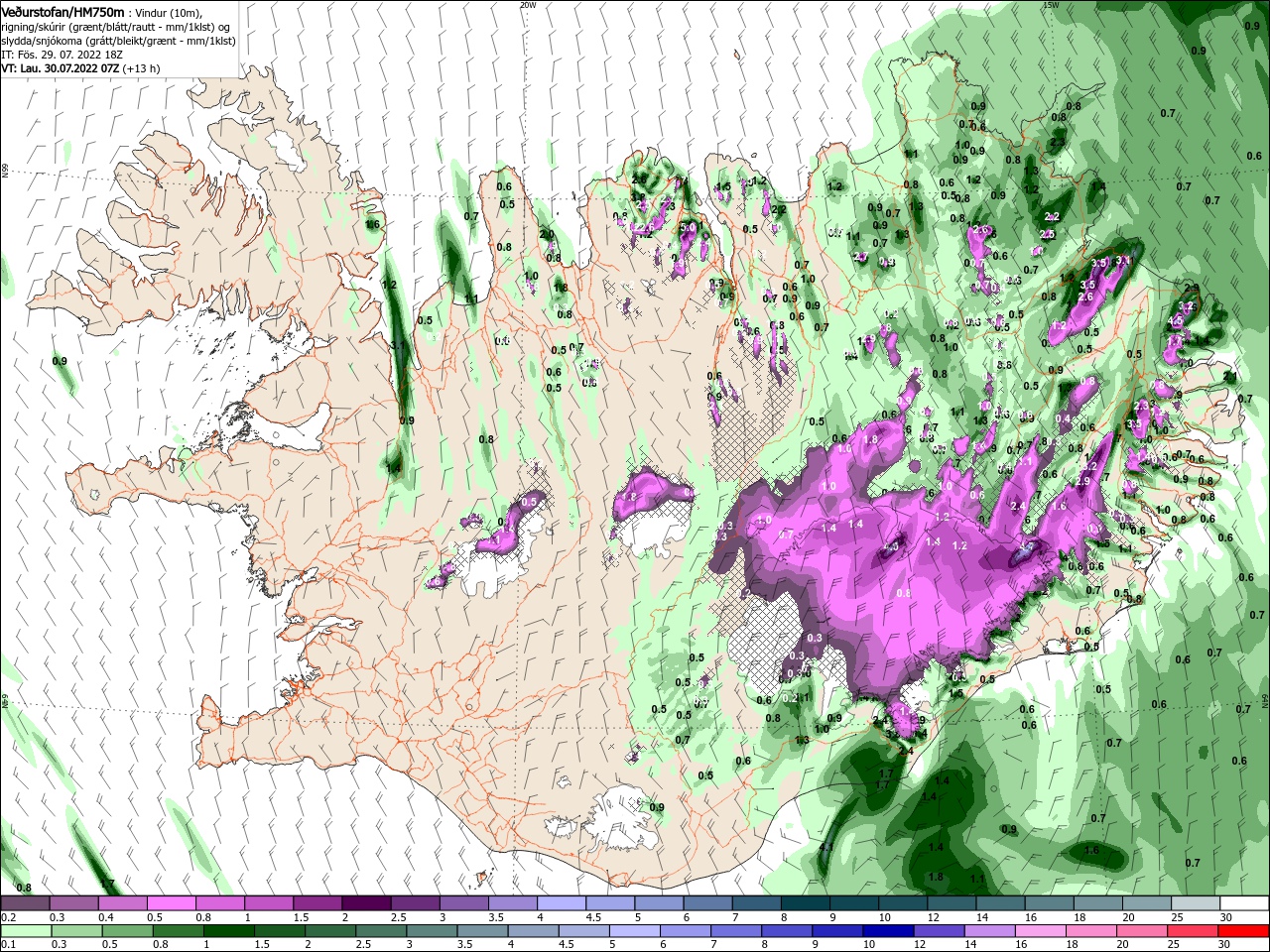Click the '(+13 h)' forecast offset text
This screenshot has height=952, width=1270.
click(142, 68)
